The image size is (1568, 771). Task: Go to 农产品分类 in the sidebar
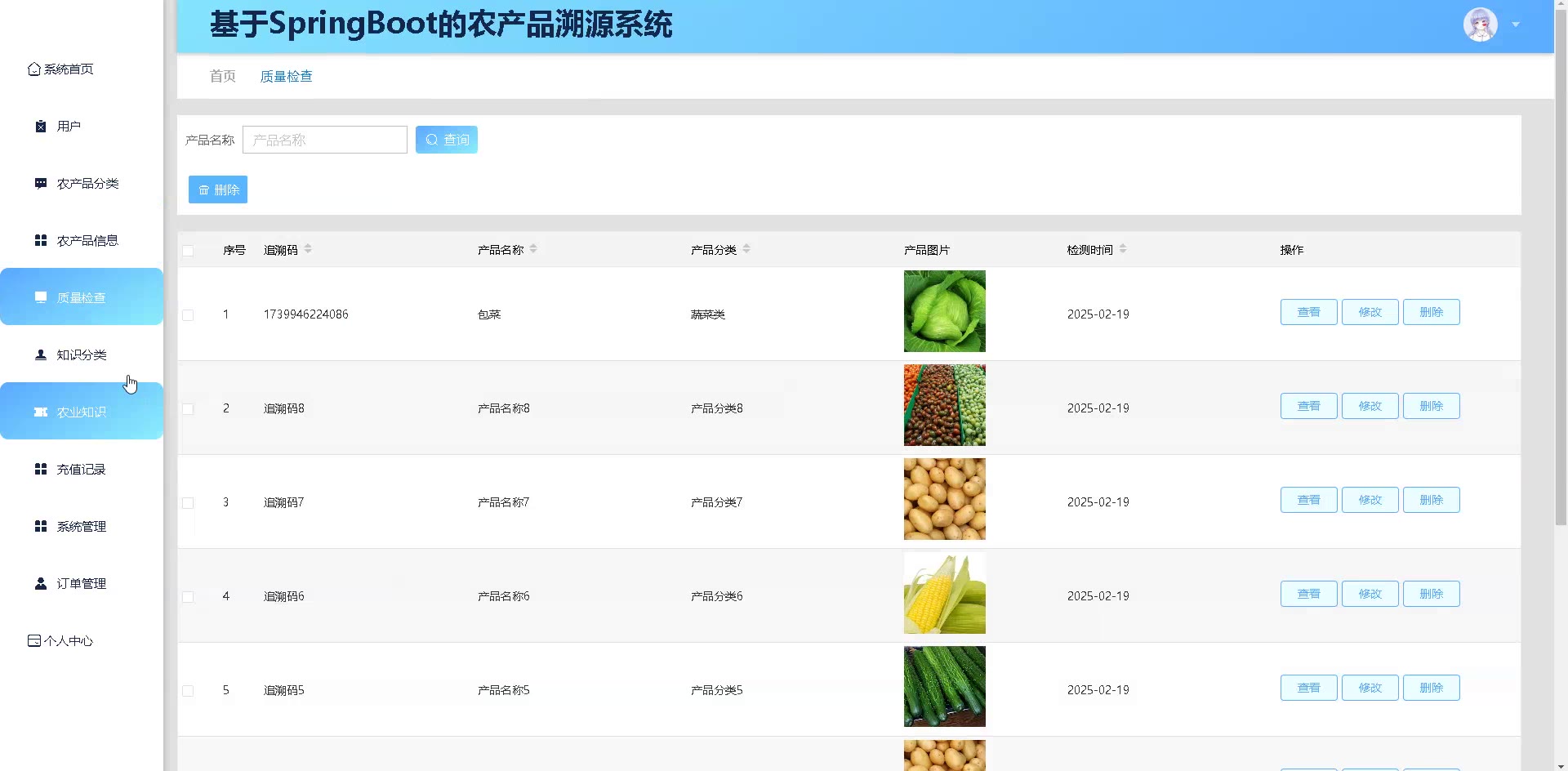[x=82, y=184]
